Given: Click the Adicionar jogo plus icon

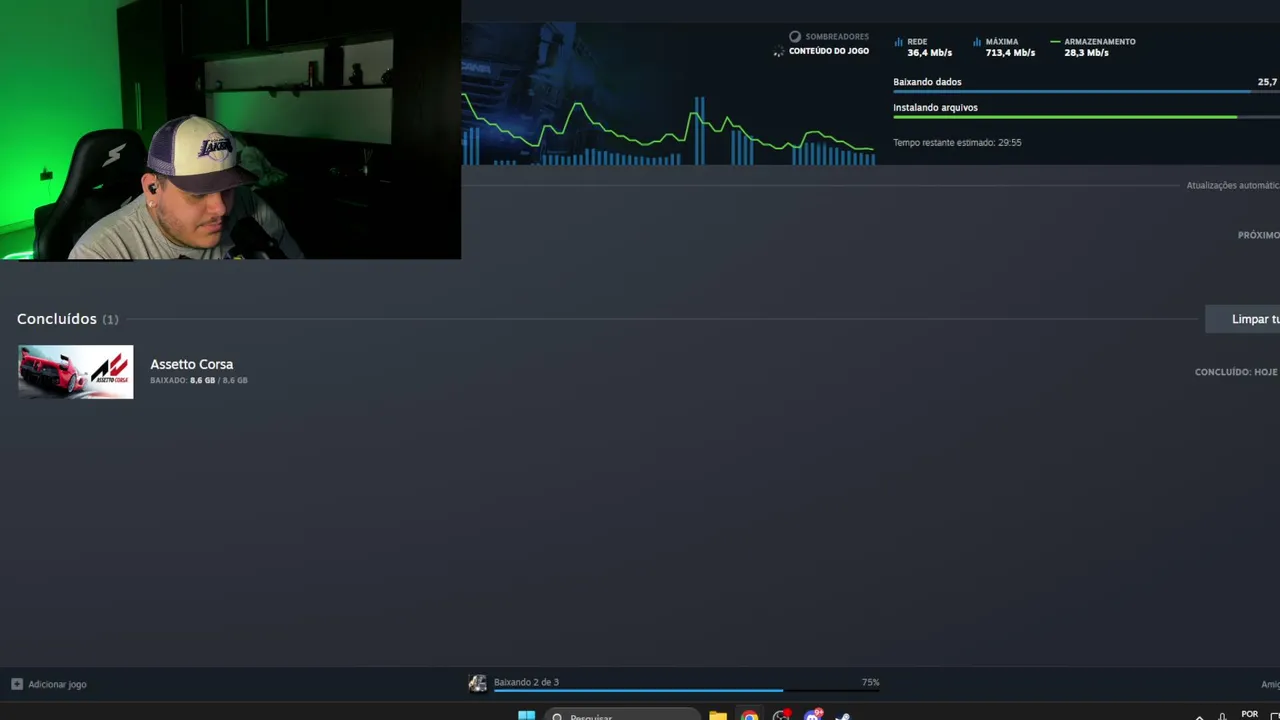Looking at the screenshot, I should coord(17,684).
